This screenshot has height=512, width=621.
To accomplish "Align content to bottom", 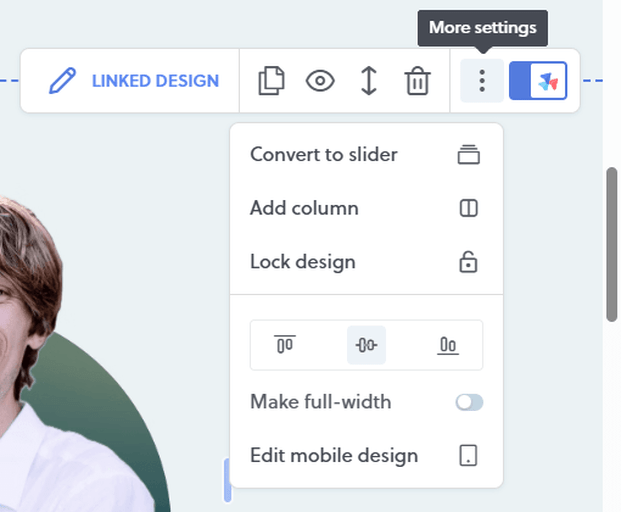I will [448, 345].
